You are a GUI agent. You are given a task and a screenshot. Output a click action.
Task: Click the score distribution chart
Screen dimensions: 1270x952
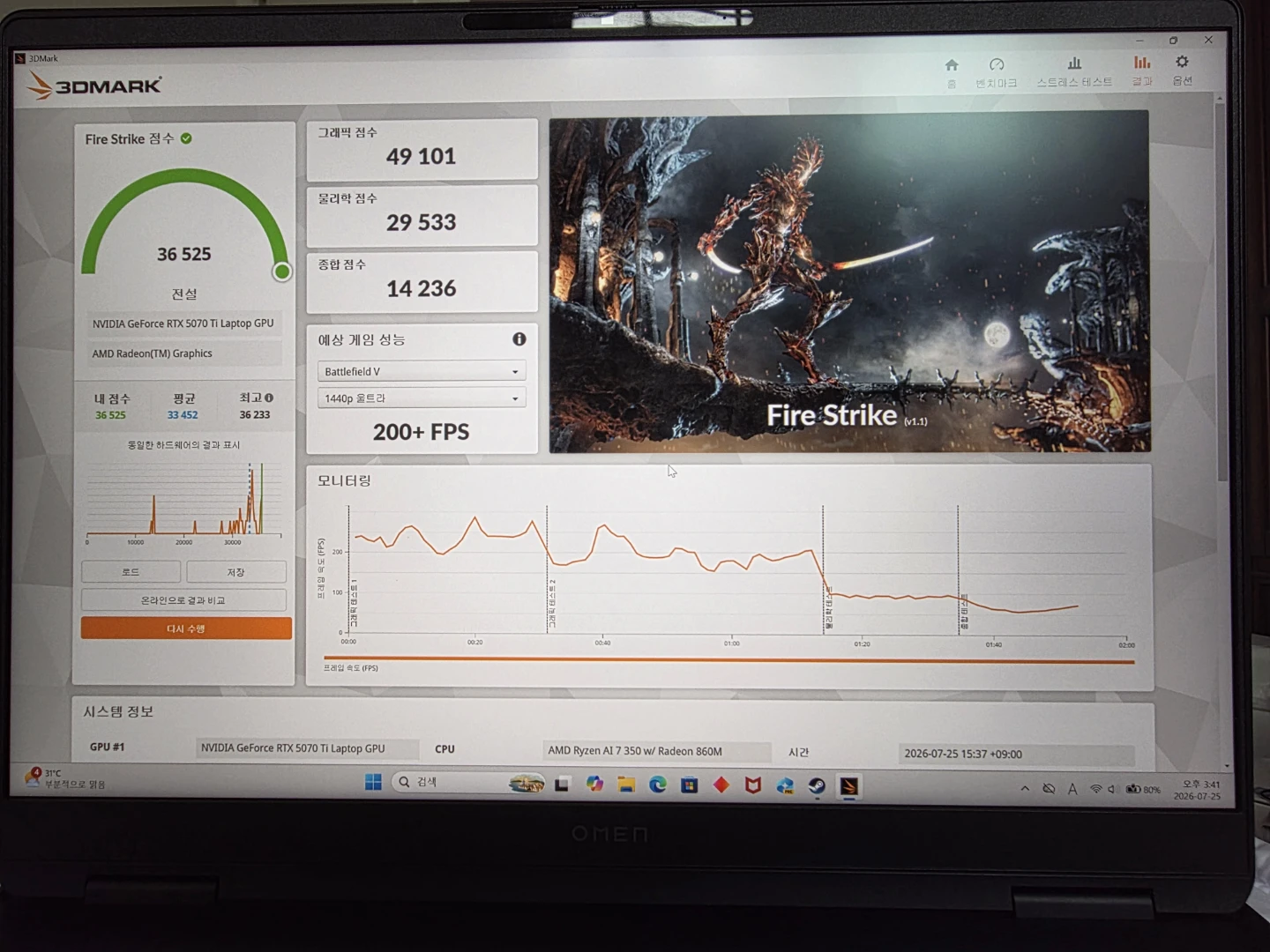click(183, 501)
